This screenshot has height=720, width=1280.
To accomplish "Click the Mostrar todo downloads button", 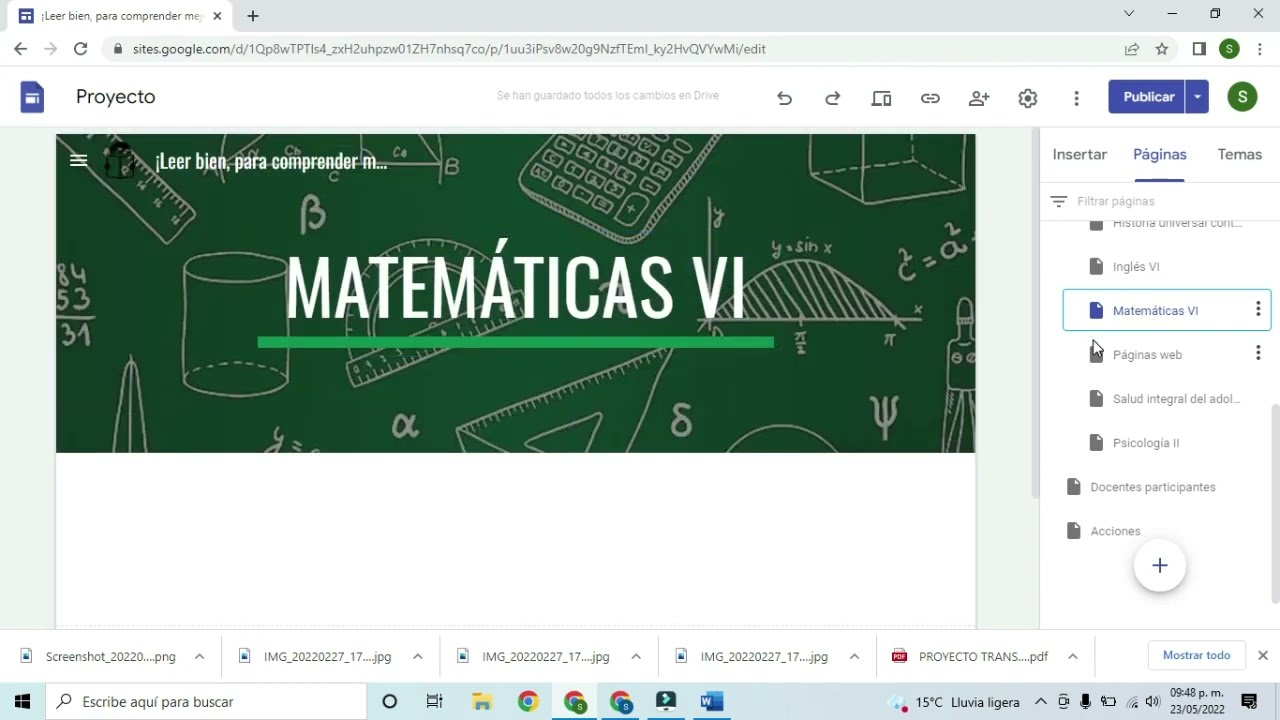I will (1196, 655).
